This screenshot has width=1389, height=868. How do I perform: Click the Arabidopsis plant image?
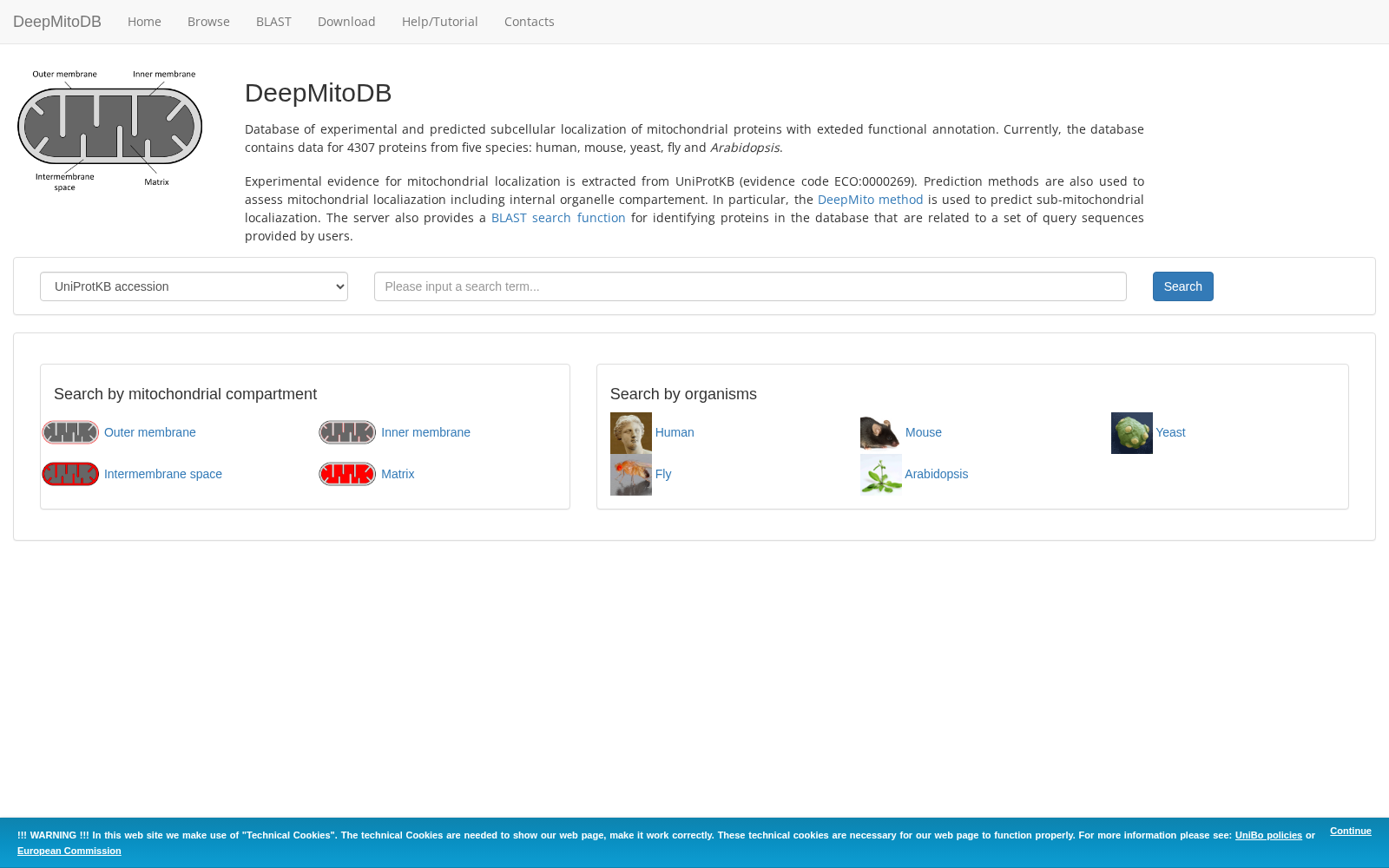point(881,475)
